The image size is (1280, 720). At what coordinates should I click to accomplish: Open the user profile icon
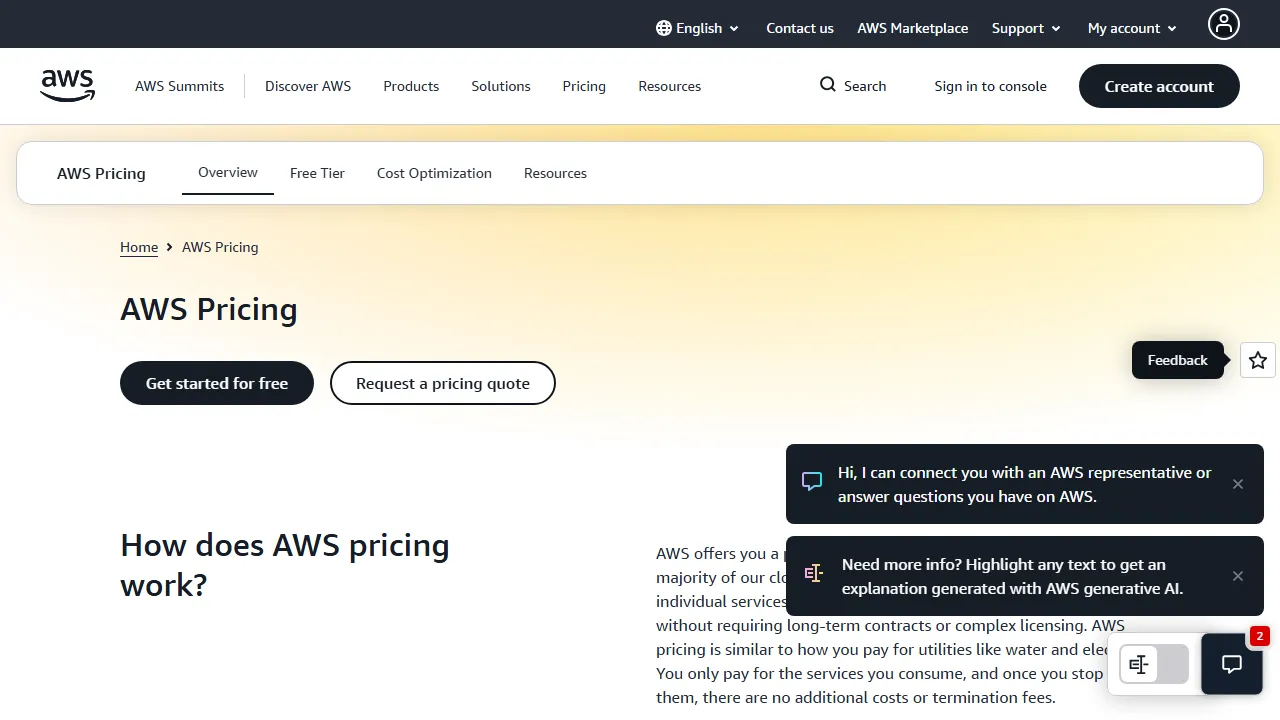(1224, 24)
